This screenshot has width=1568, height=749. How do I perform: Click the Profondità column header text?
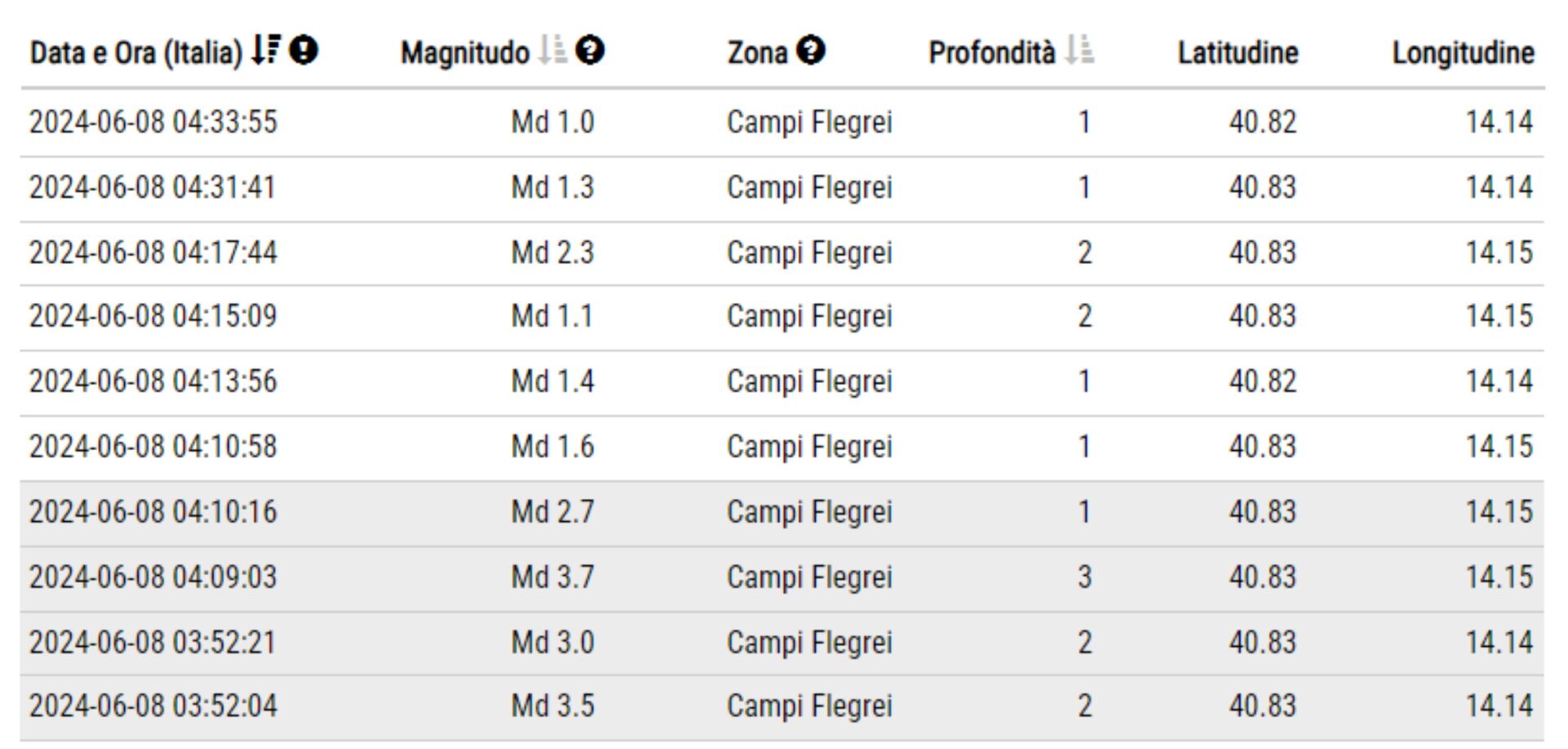(x=991, y=53)
